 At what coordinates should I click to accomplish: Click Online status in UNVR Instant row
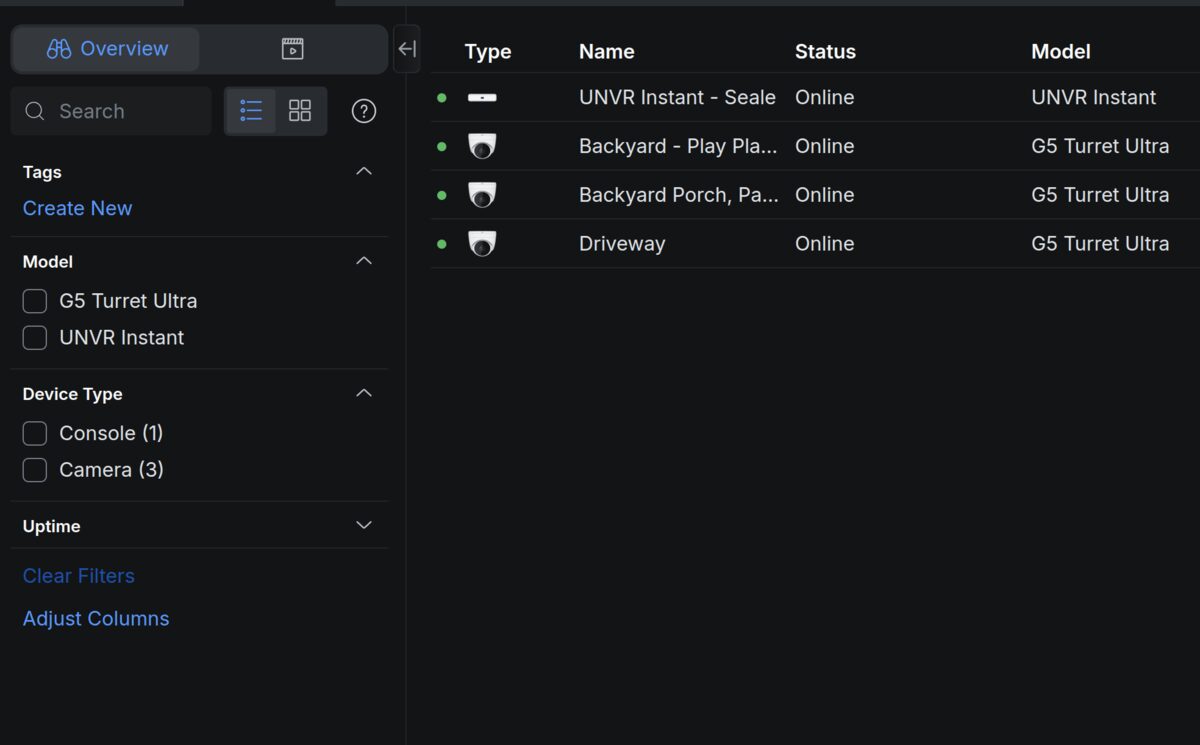tap(825, 98)
